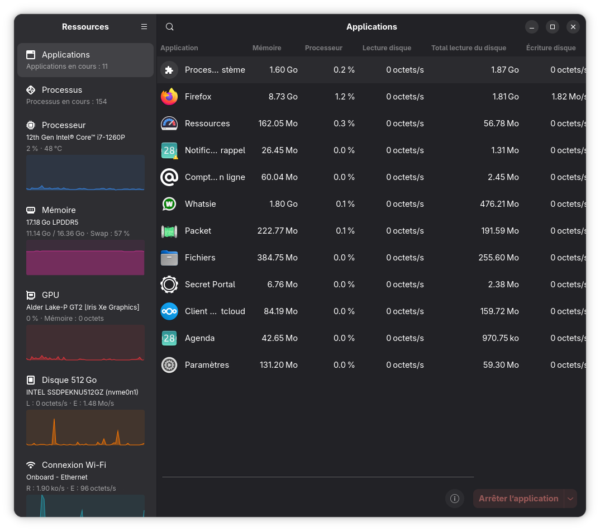The height and width of the screenshot is (531, 600).
Task: Click the cyan Wi-Fi traffic graph
Action: point(85,506)
